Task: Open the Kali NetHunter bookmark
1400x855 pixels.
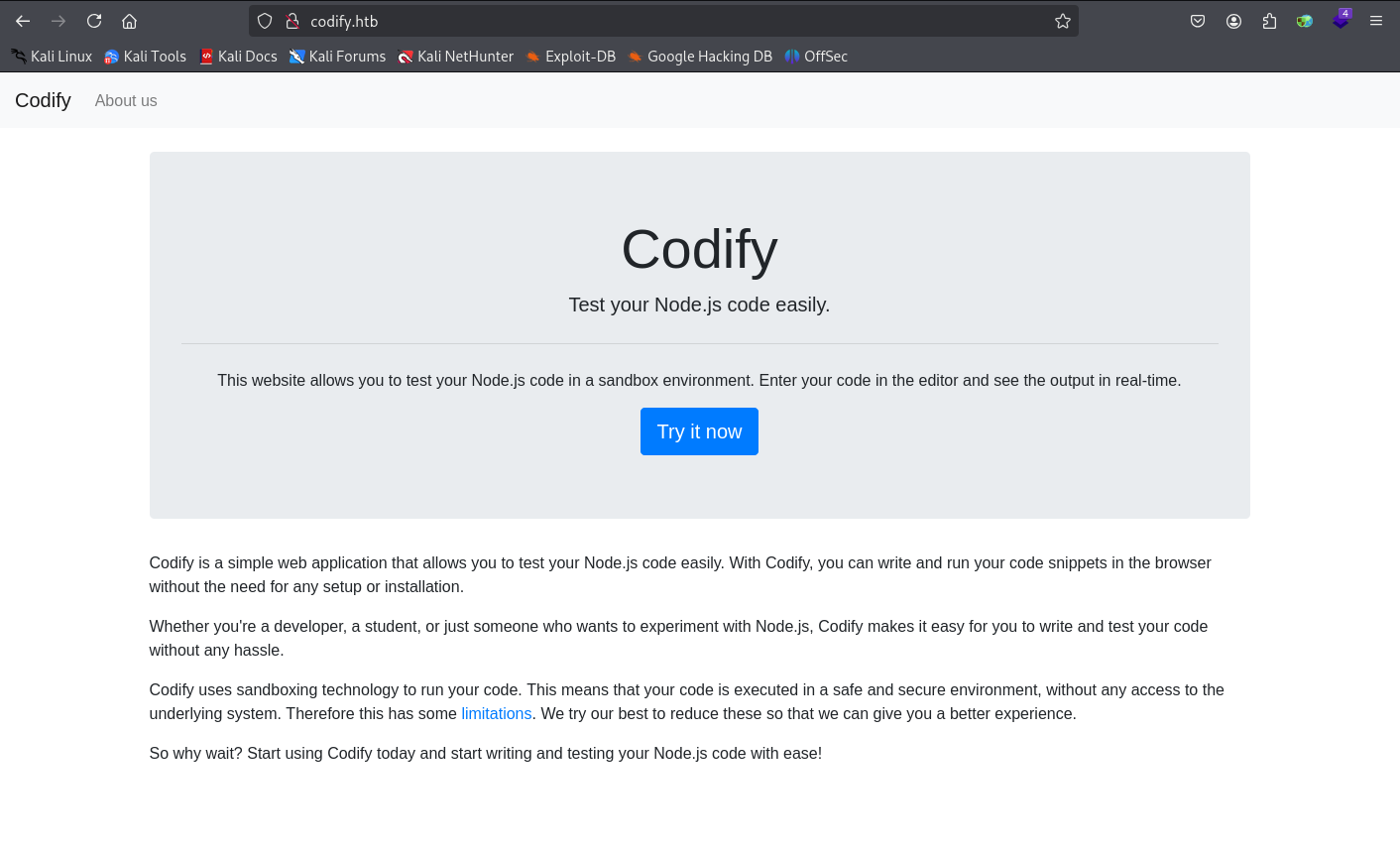Action: (456, 57)
